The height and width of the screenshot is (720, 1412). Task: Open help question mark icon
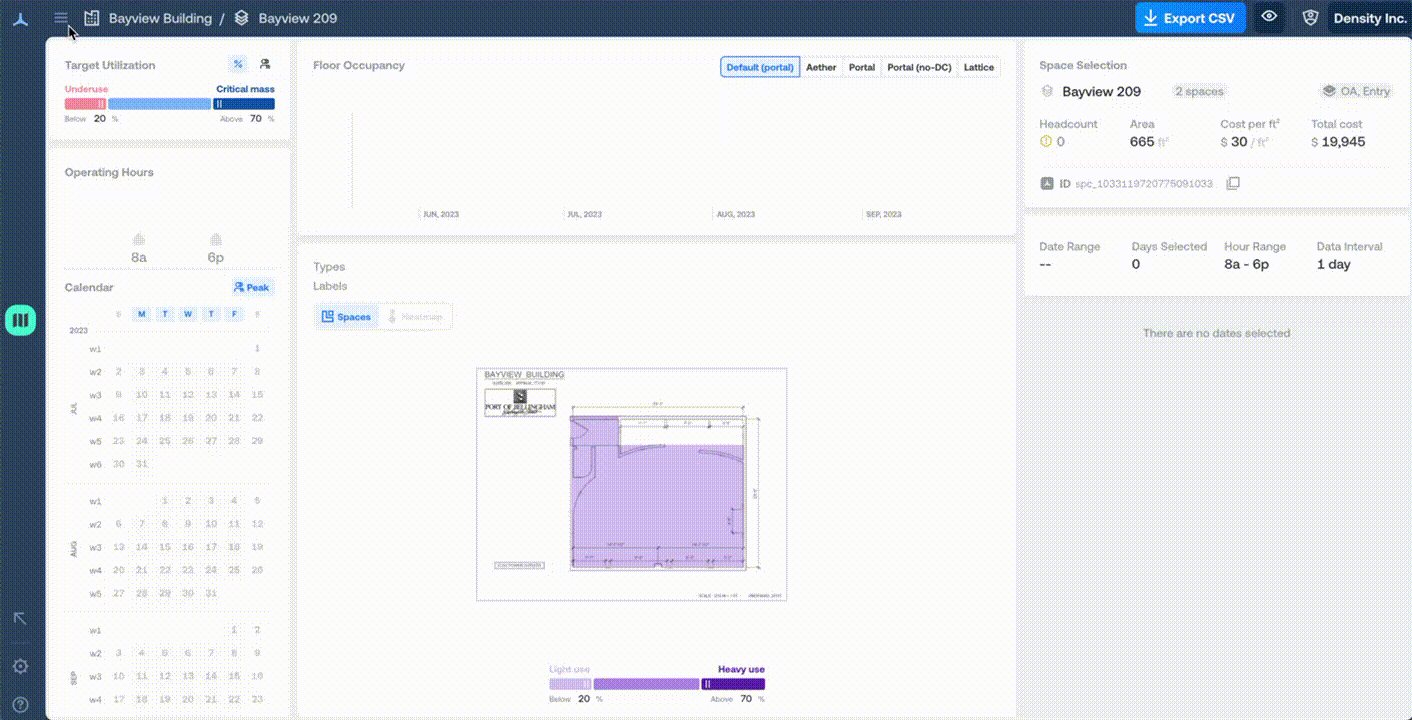pos(20,704)
